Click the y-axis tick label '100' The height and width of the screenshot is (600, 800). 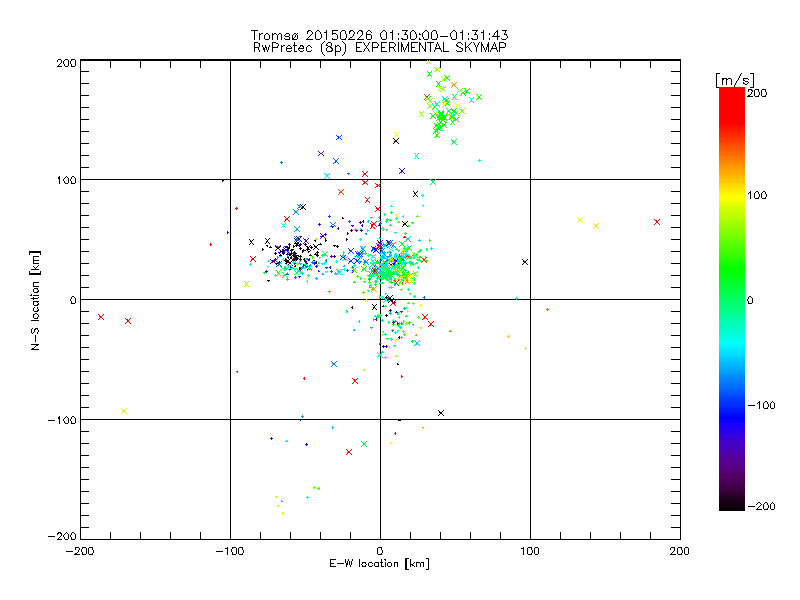point(66,181)
